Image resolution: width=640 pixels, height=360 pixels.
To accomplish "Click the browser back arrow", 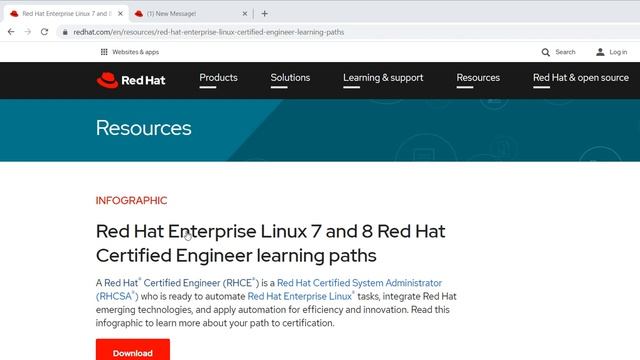I will tap(11, 32).
